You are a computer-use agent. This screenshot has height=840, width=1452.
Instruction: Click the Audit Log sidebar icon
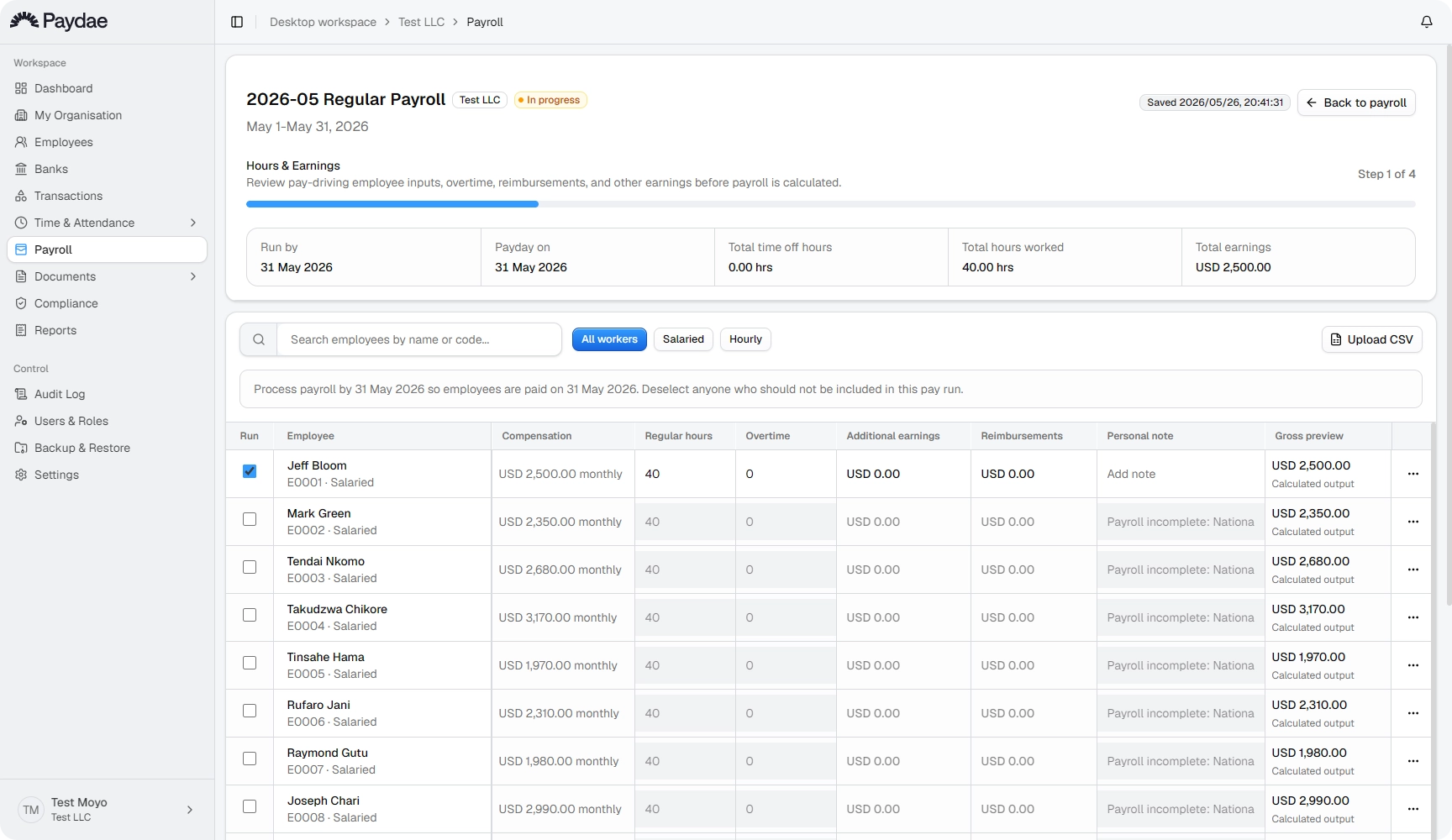point(21,394)
